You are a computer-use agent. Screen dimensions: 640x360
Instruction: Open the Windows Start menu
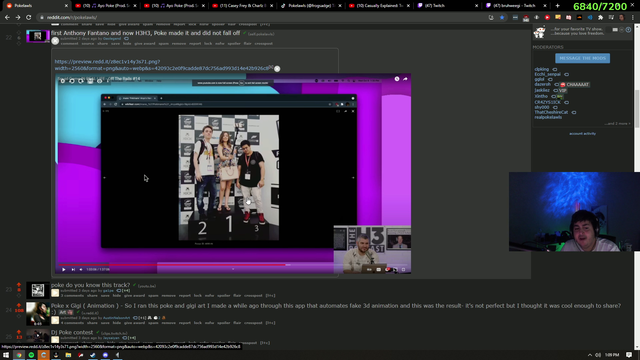click(x=6, y=355)
